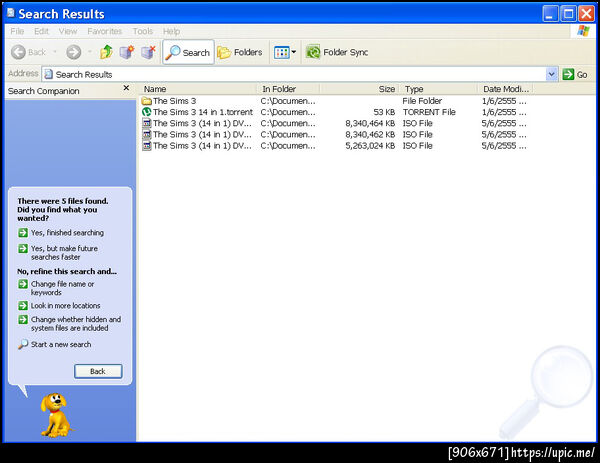Click the '53 KB' size cell
Image resolution: width=600 pixels, height=463 pixels.
pos(384,112)
